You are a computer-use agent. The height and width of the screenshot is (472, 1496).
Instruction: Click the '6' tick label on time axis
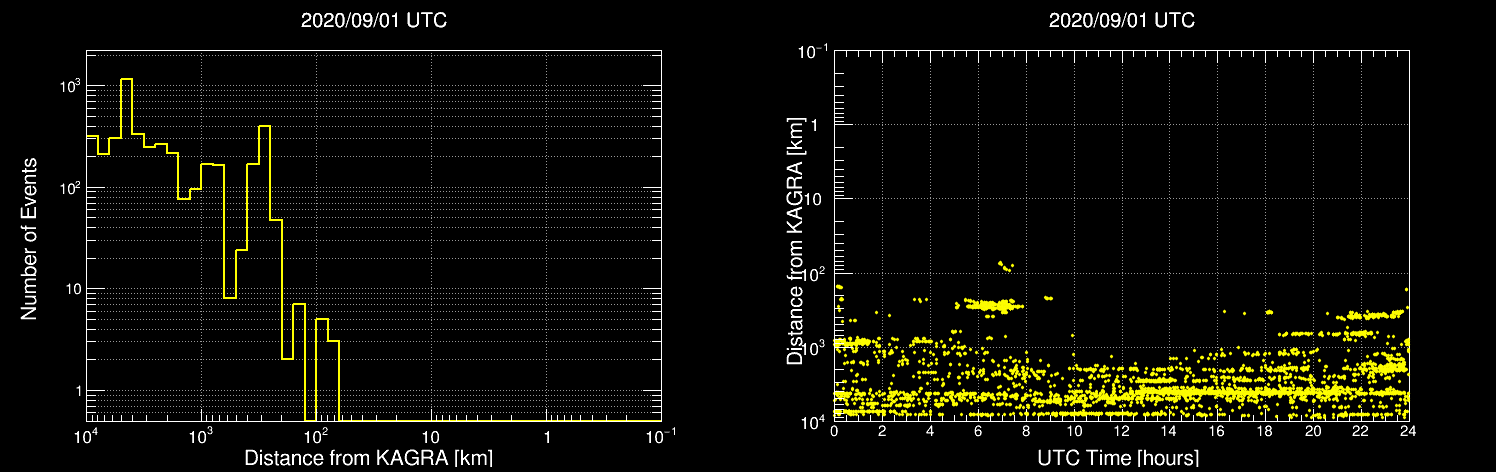pos(978,430)
